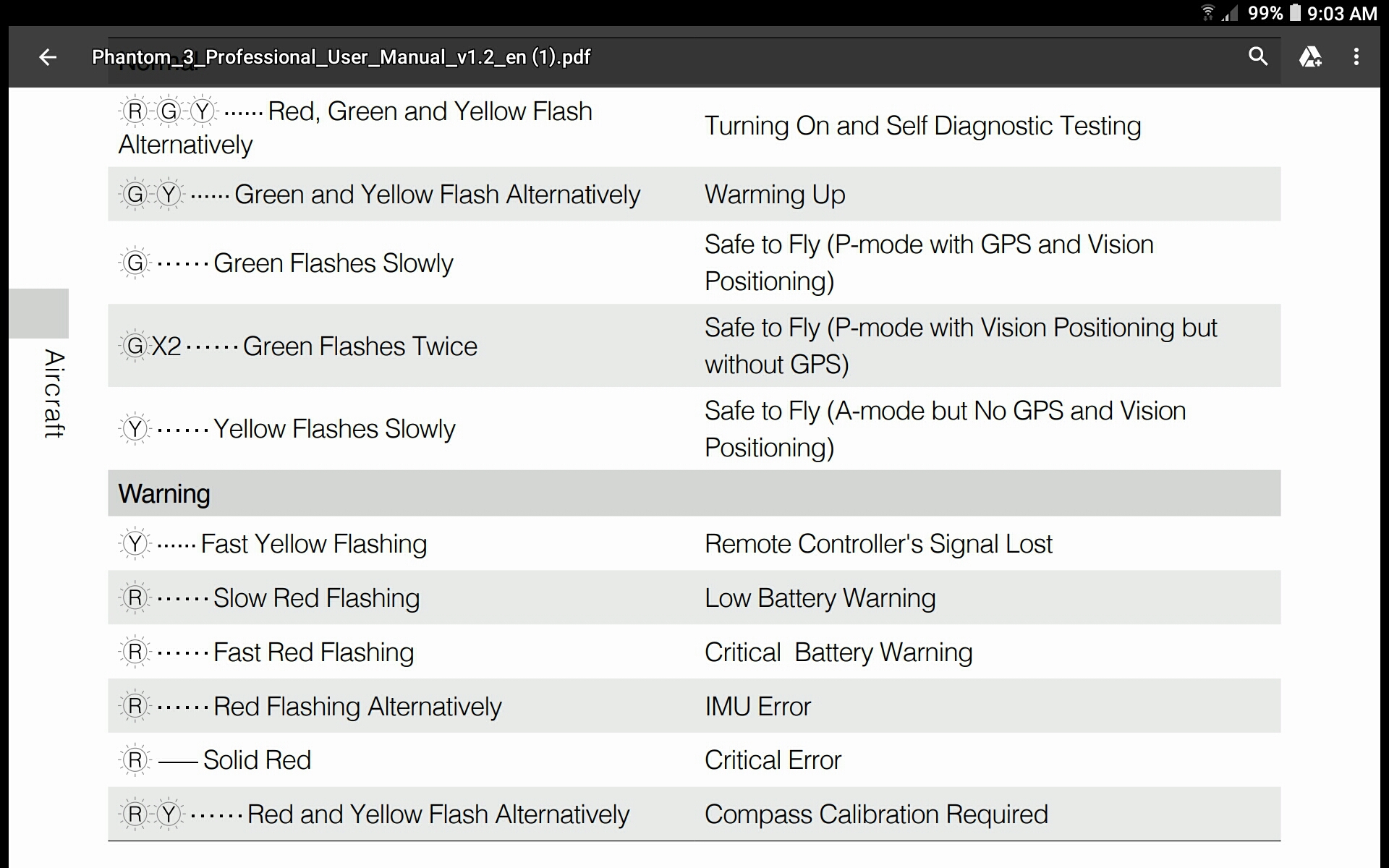The height and width of the screenshot is (868, 1389).
Task: Tap the Wi-Fi icon in status bar
Action: pos(1207,13)
